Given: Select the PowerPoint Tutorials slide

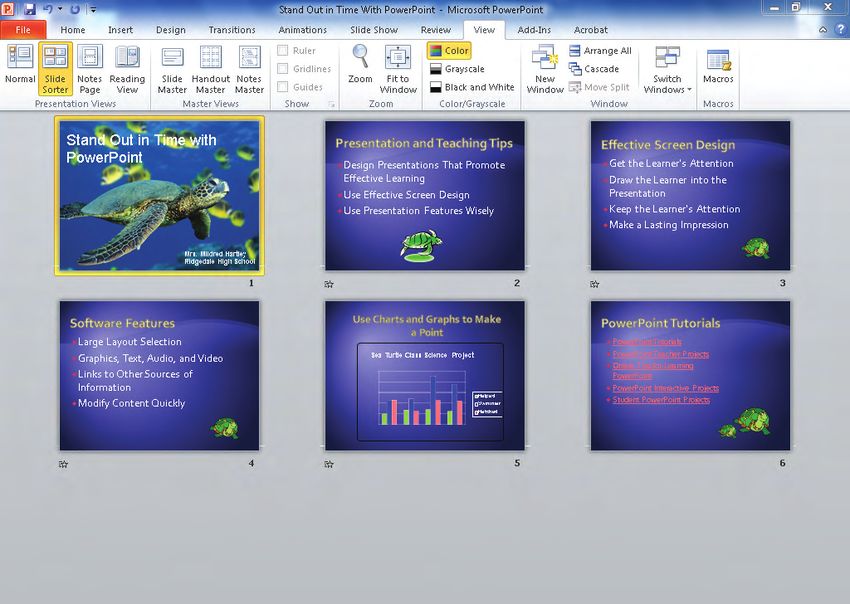Looking at the screenshot, I should pos(691,376).
